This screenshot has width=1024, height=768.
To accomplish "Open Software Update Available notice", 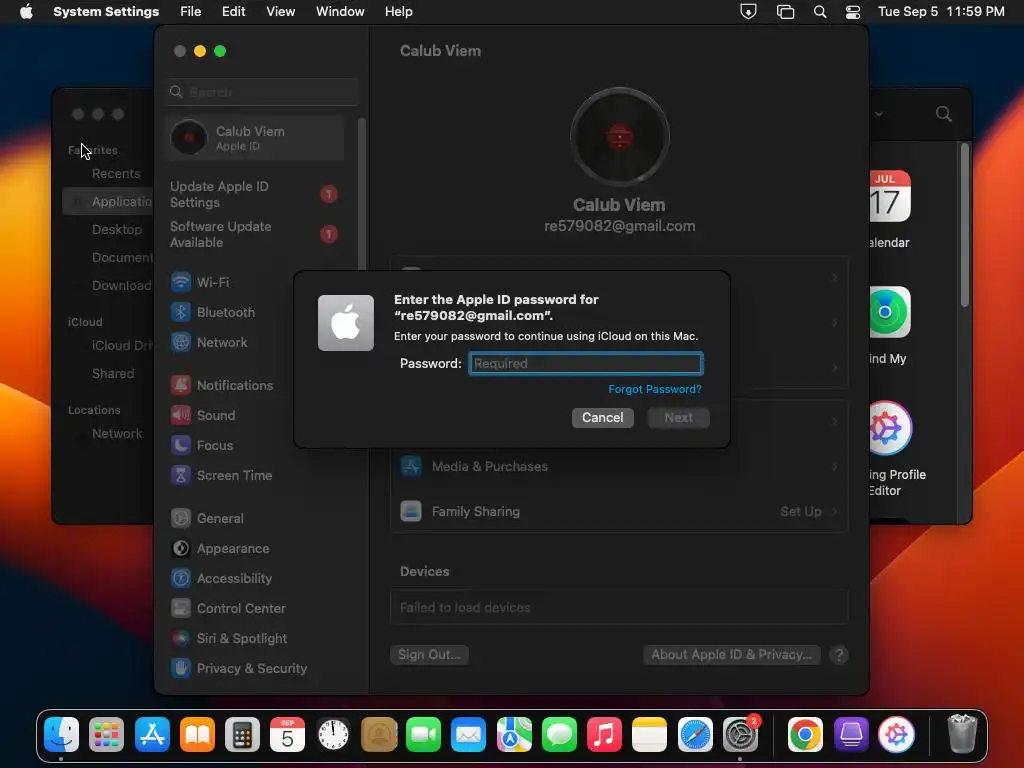I will pyautogui.click(x=255, y=234).
